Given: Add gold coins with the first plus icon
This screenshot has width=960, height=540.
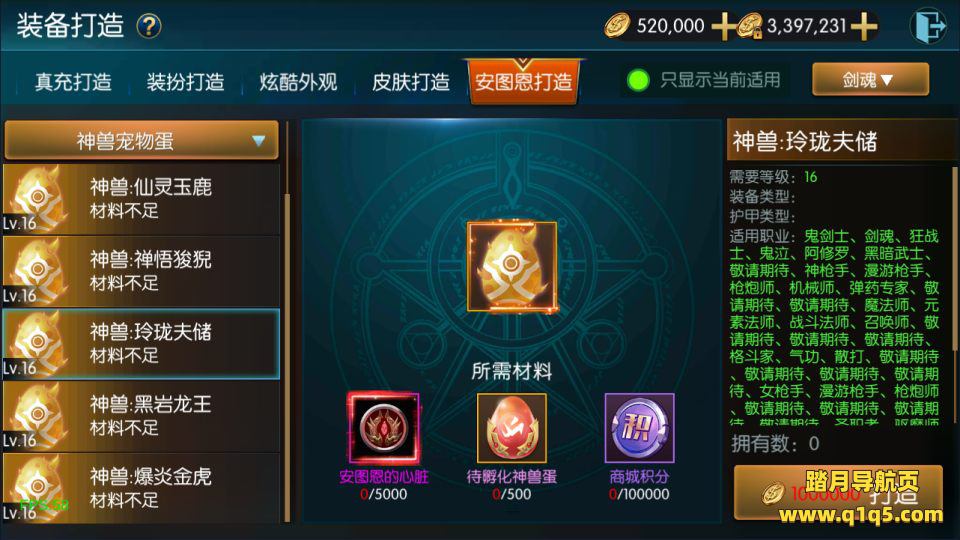Looking at the screenshot, I should coord(724,26).
